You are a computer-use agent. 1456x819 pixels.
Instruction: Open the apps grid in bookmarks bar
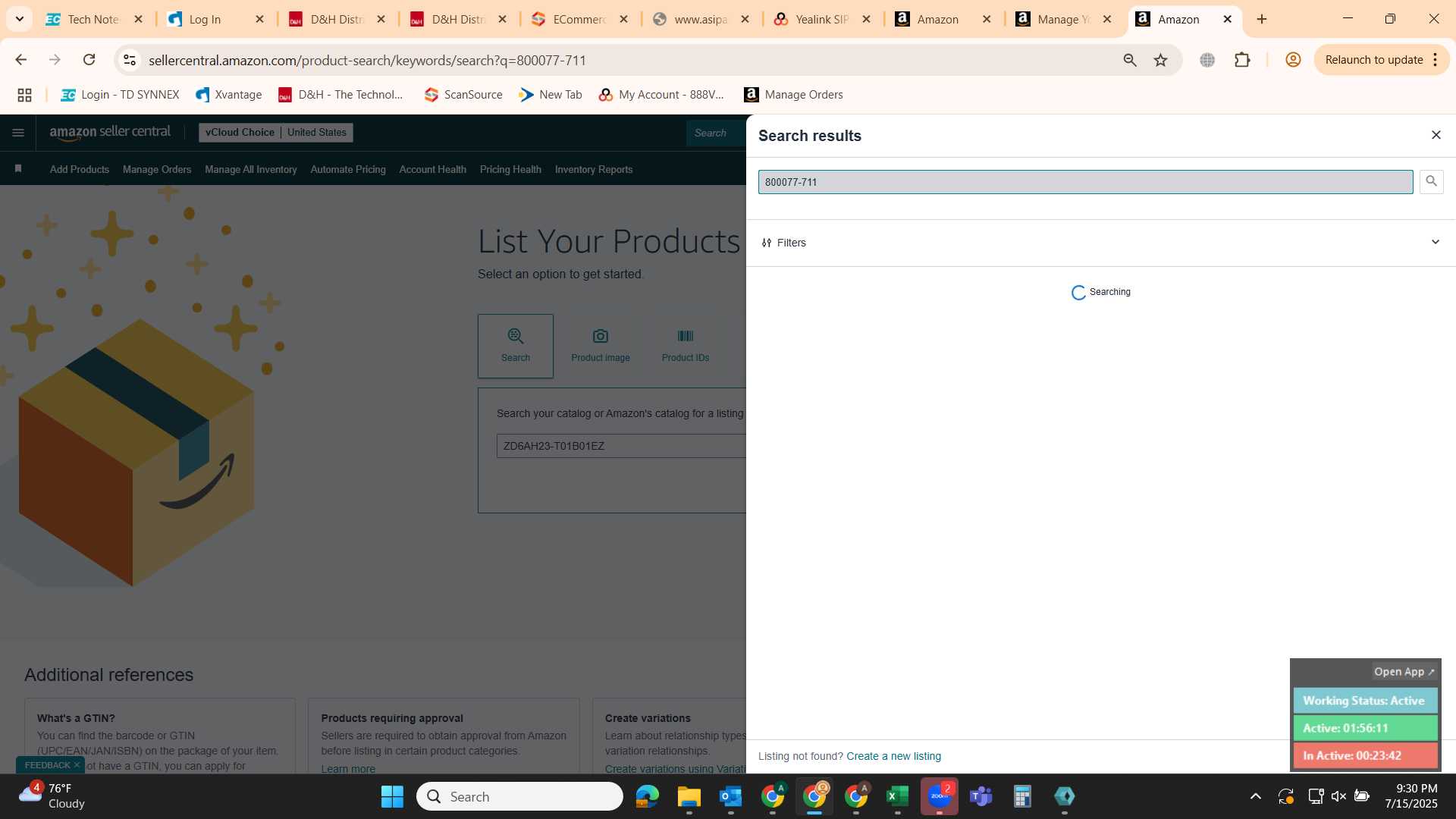click(x=24, y=95)
